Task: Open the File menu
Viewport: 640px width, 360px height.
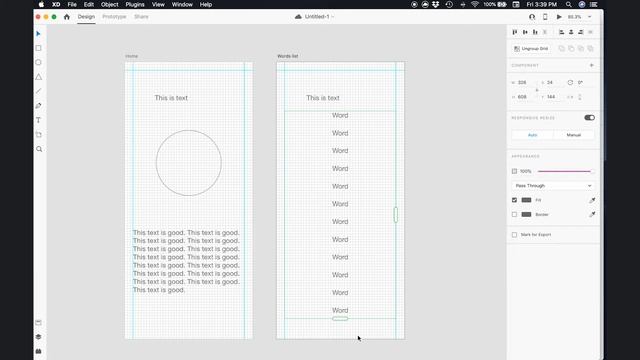Action: (72, 4)
